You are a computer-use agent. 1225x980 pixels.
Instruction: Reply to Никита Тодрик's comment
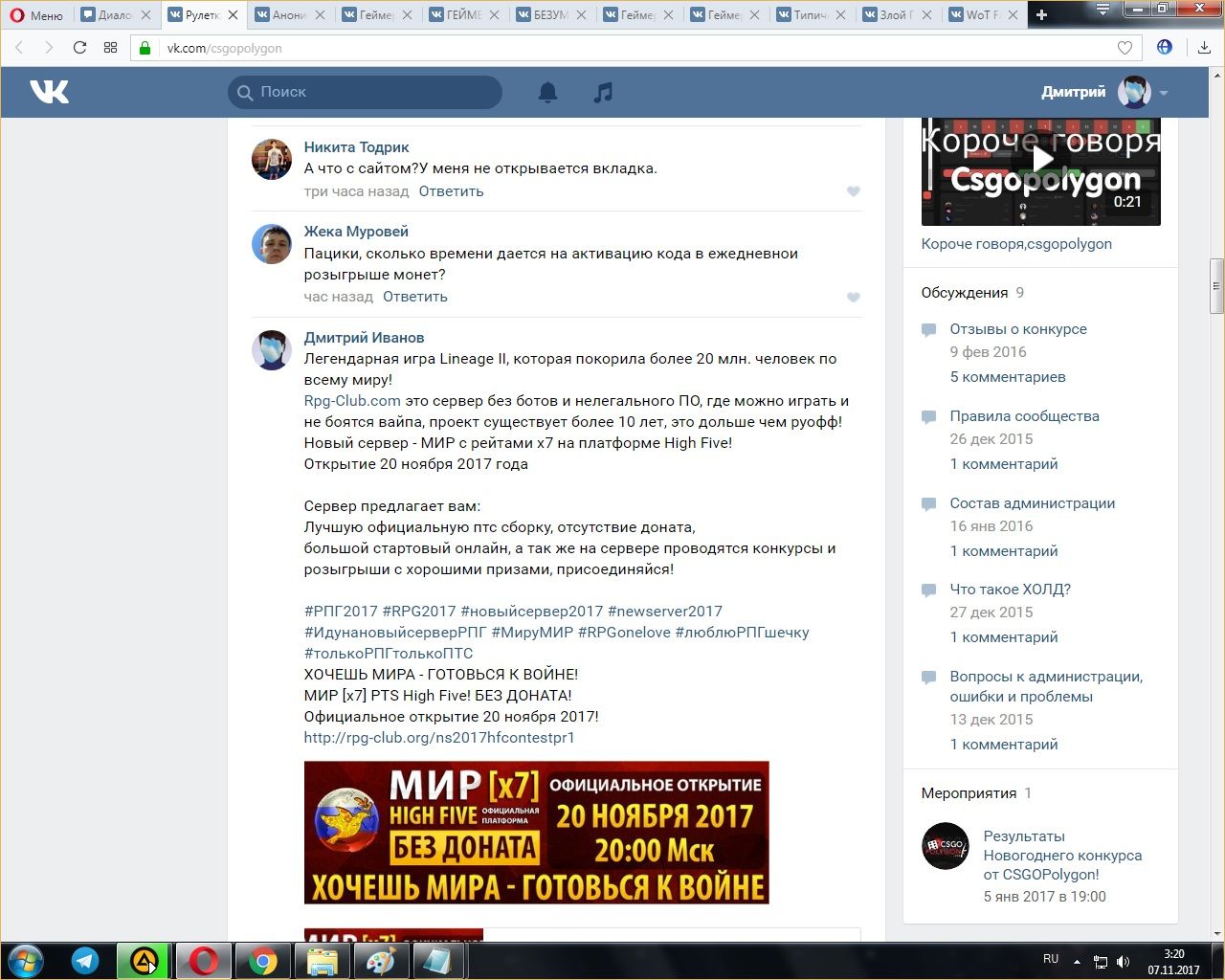coord(451,191)
